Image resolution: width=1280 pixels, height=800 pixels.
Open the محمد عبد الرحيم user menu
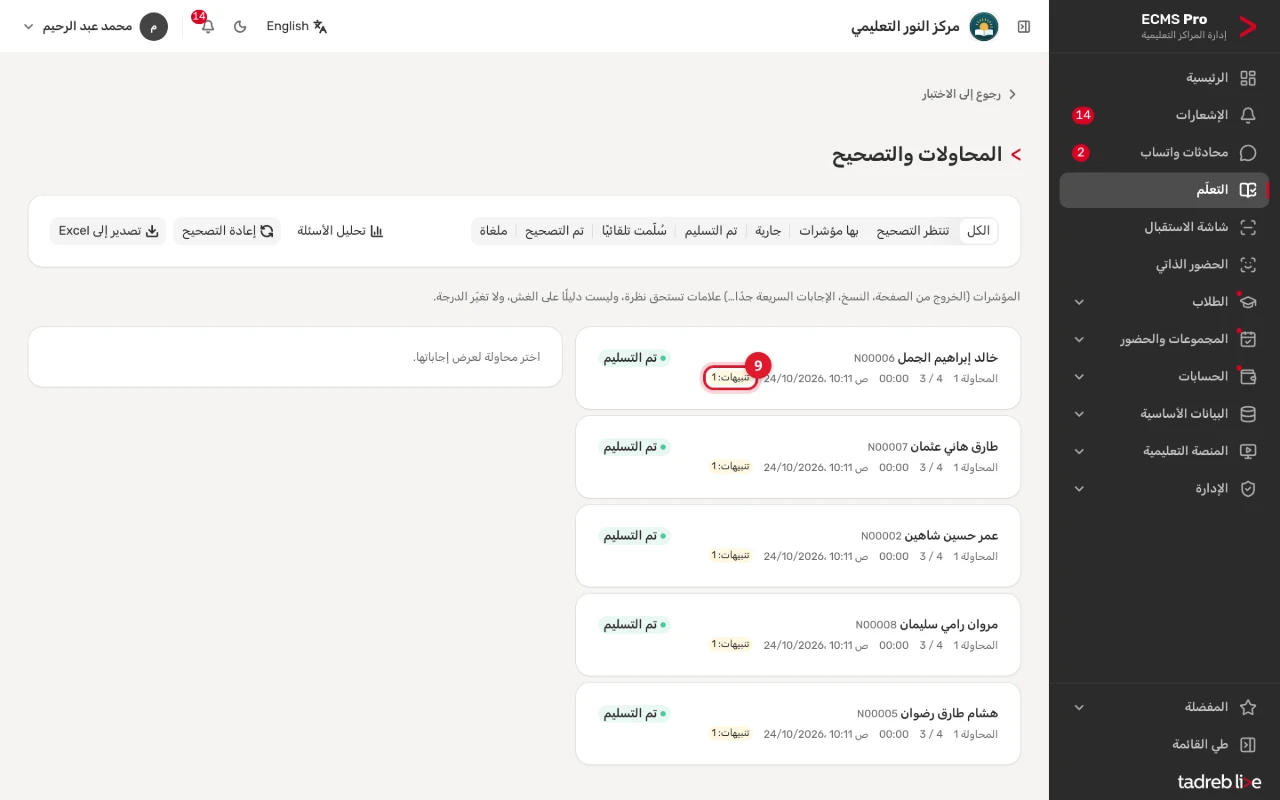pos(95,27)
